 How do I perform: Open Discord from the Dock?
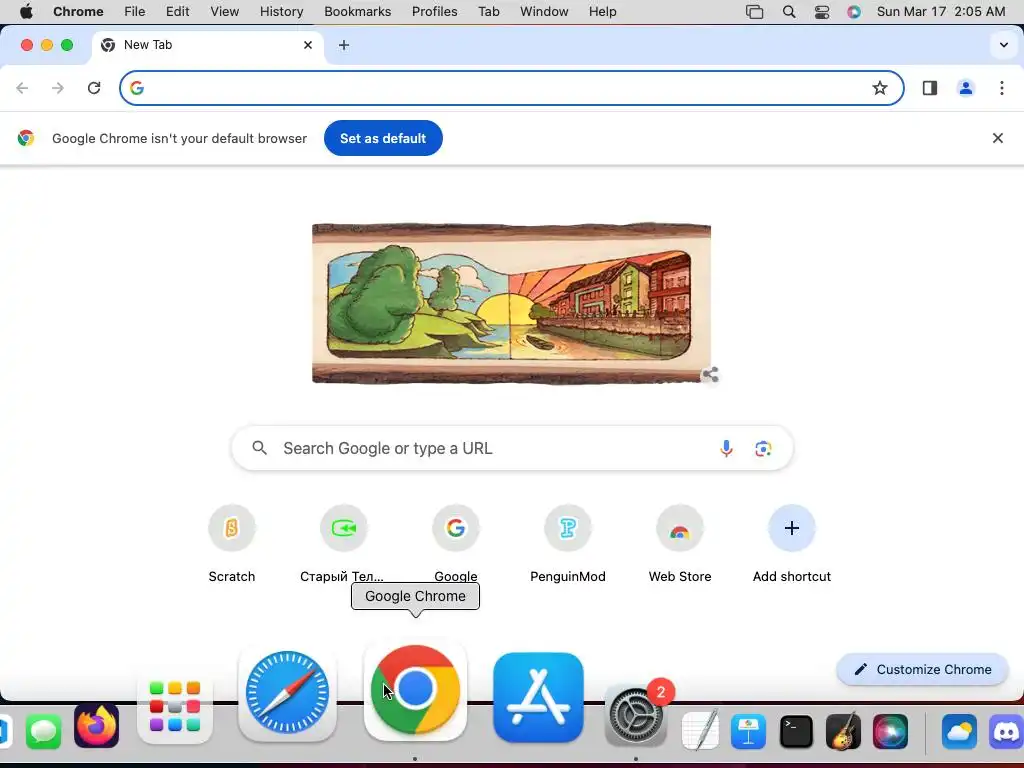[x=1006, y=731]
